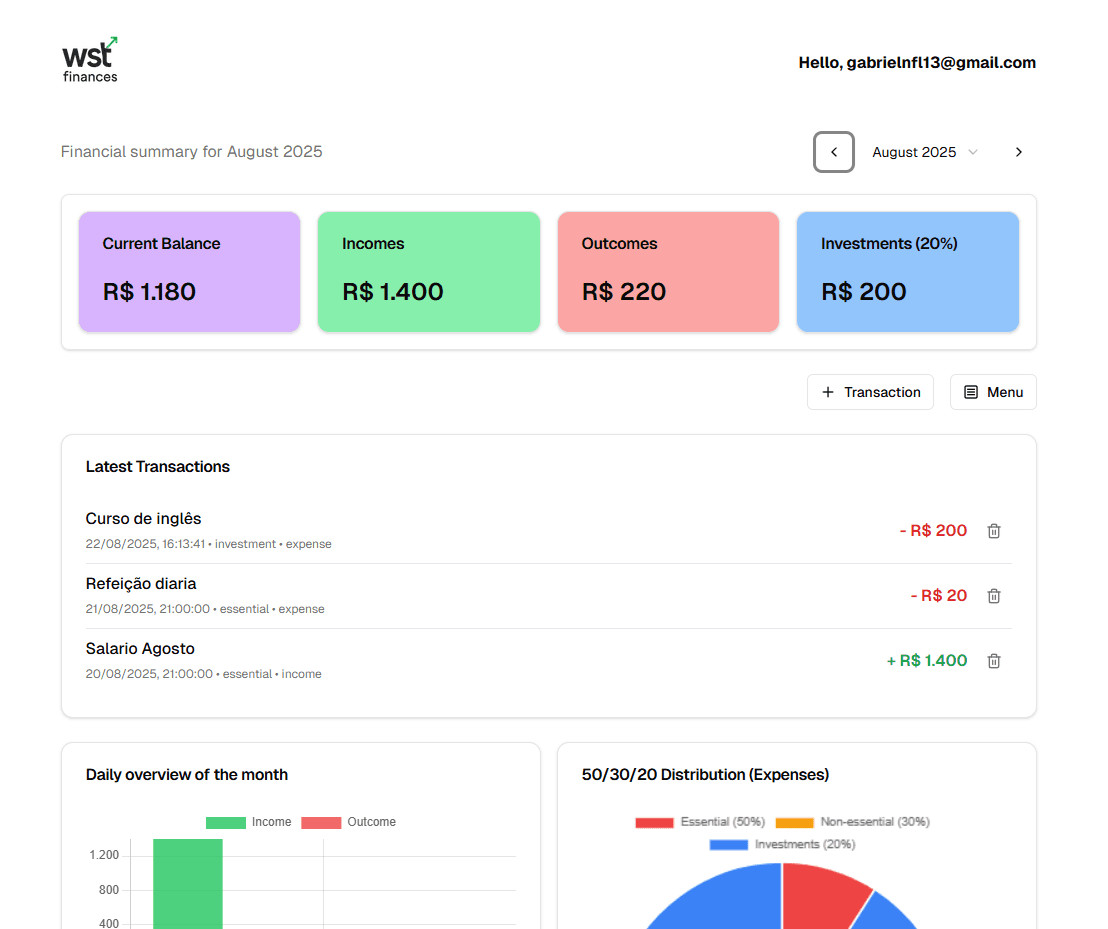Open the August 2025 month dropdown
1108x929 pixels.
(x=925, y=152)
